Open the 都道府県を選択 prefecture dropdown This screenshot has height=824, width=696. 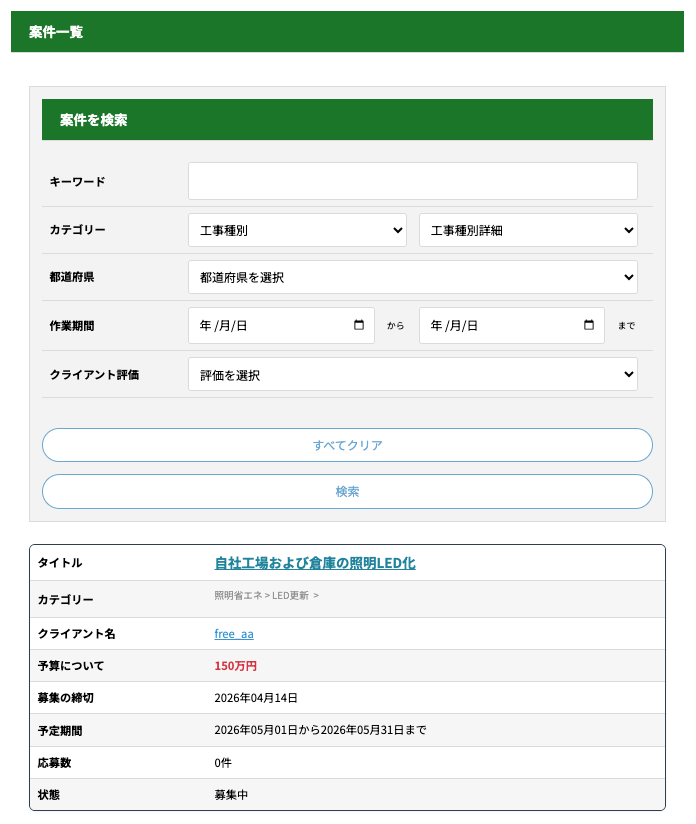[412, 277]
